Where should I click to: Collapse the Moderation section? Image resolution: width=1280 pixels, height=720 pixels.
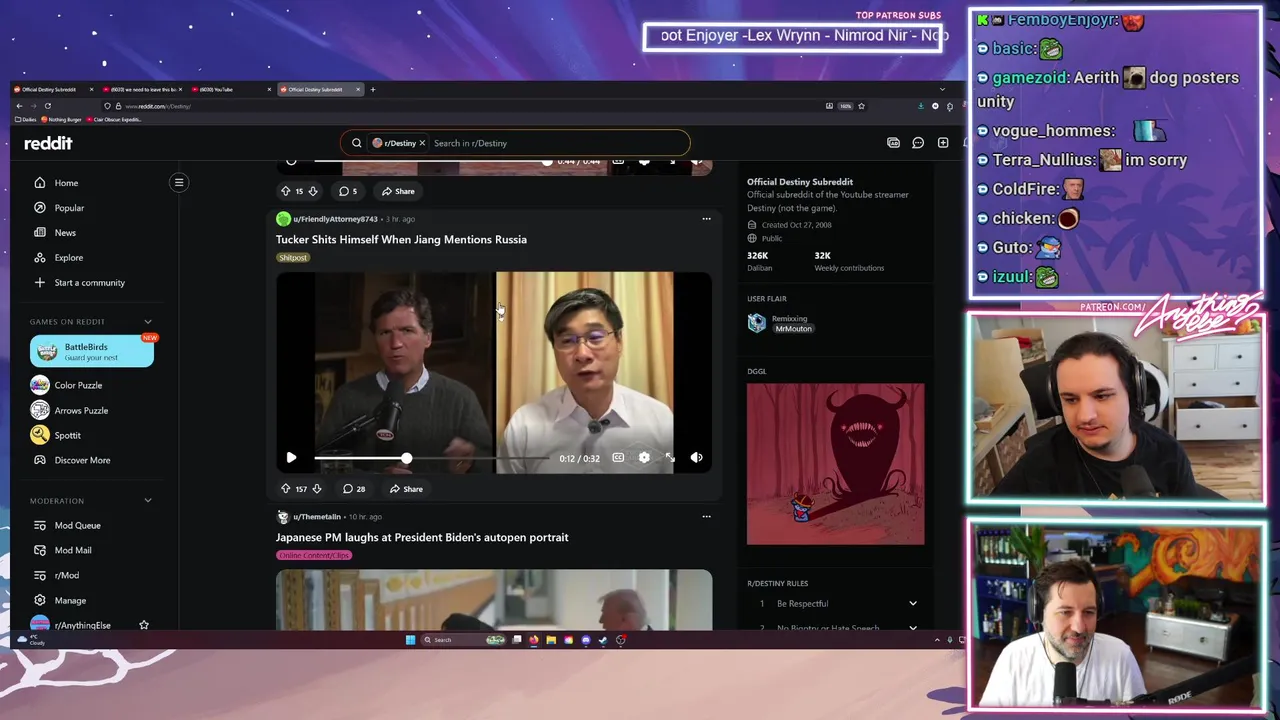coord(148,501)
